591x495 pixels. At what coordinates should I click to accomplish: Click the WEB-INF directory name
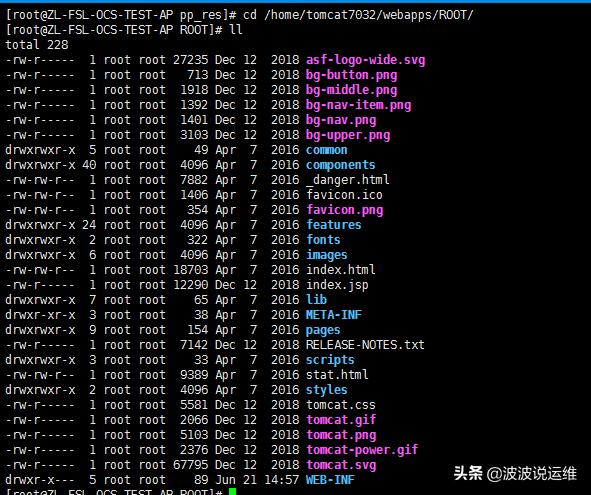coord(330,480)
